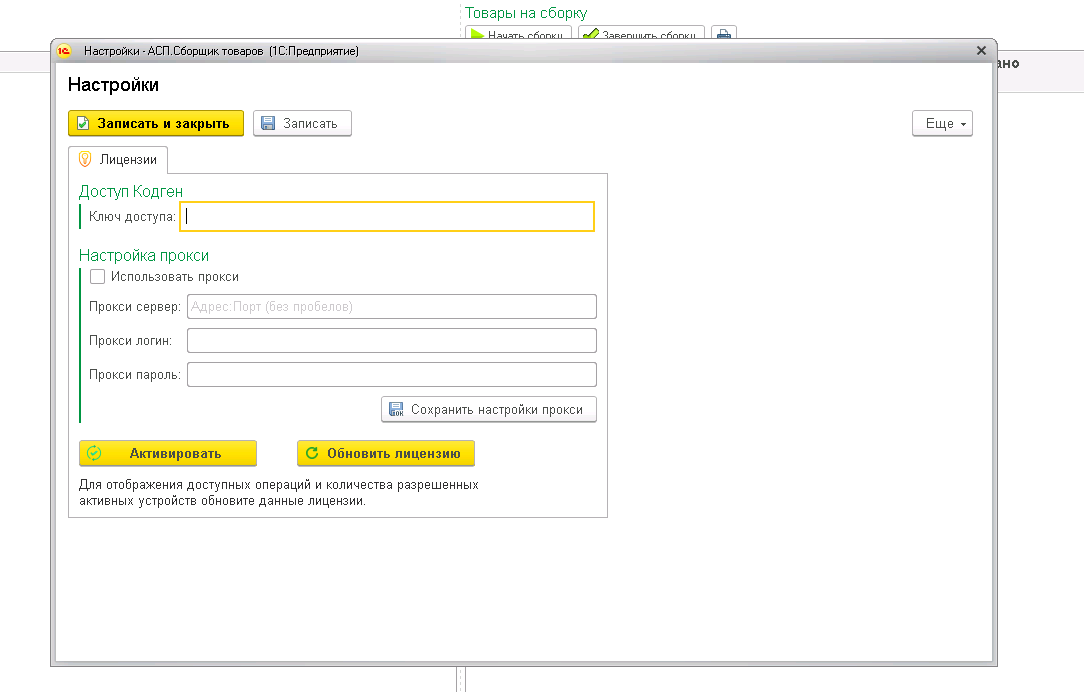Click the Обновить лицензию button
This screenshot has height=692, width=1084.
(x=386, y=453)
